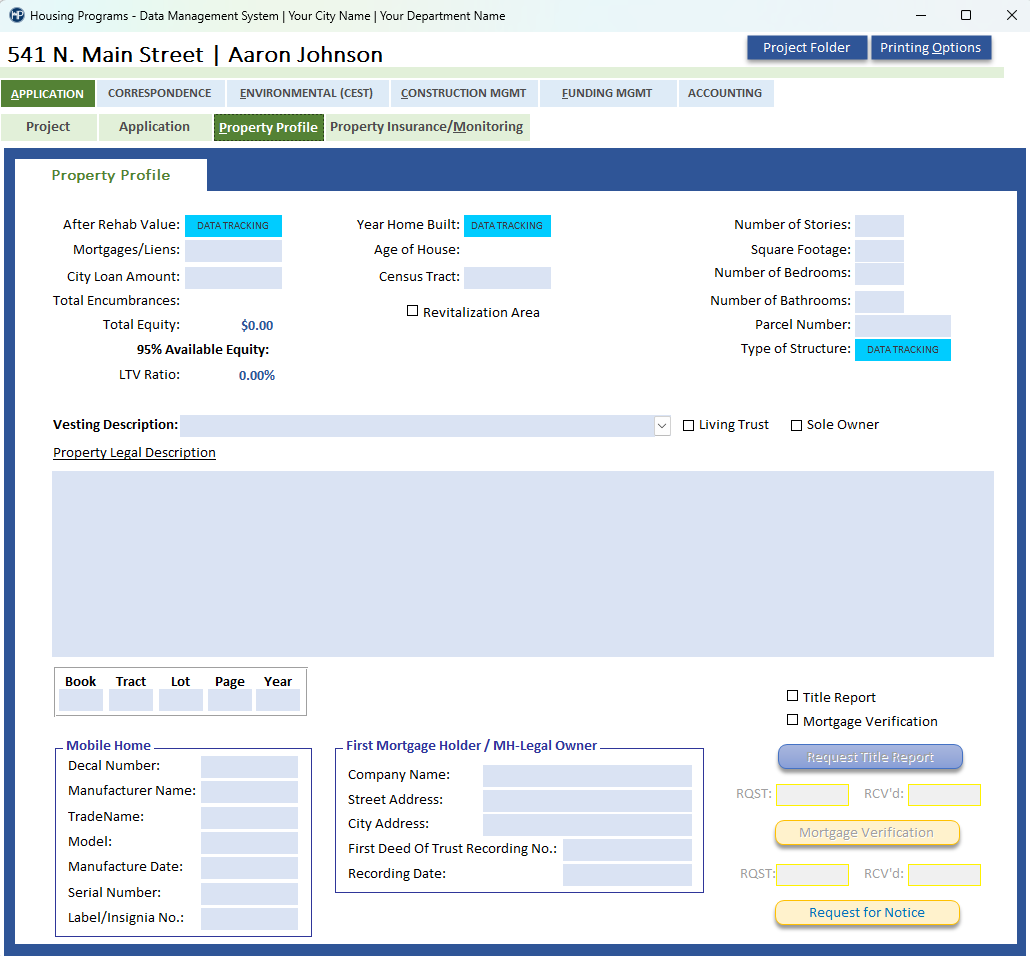Click the Parcel Number field
Viewport: 1030px width, 956px height.
click(903, 325)
